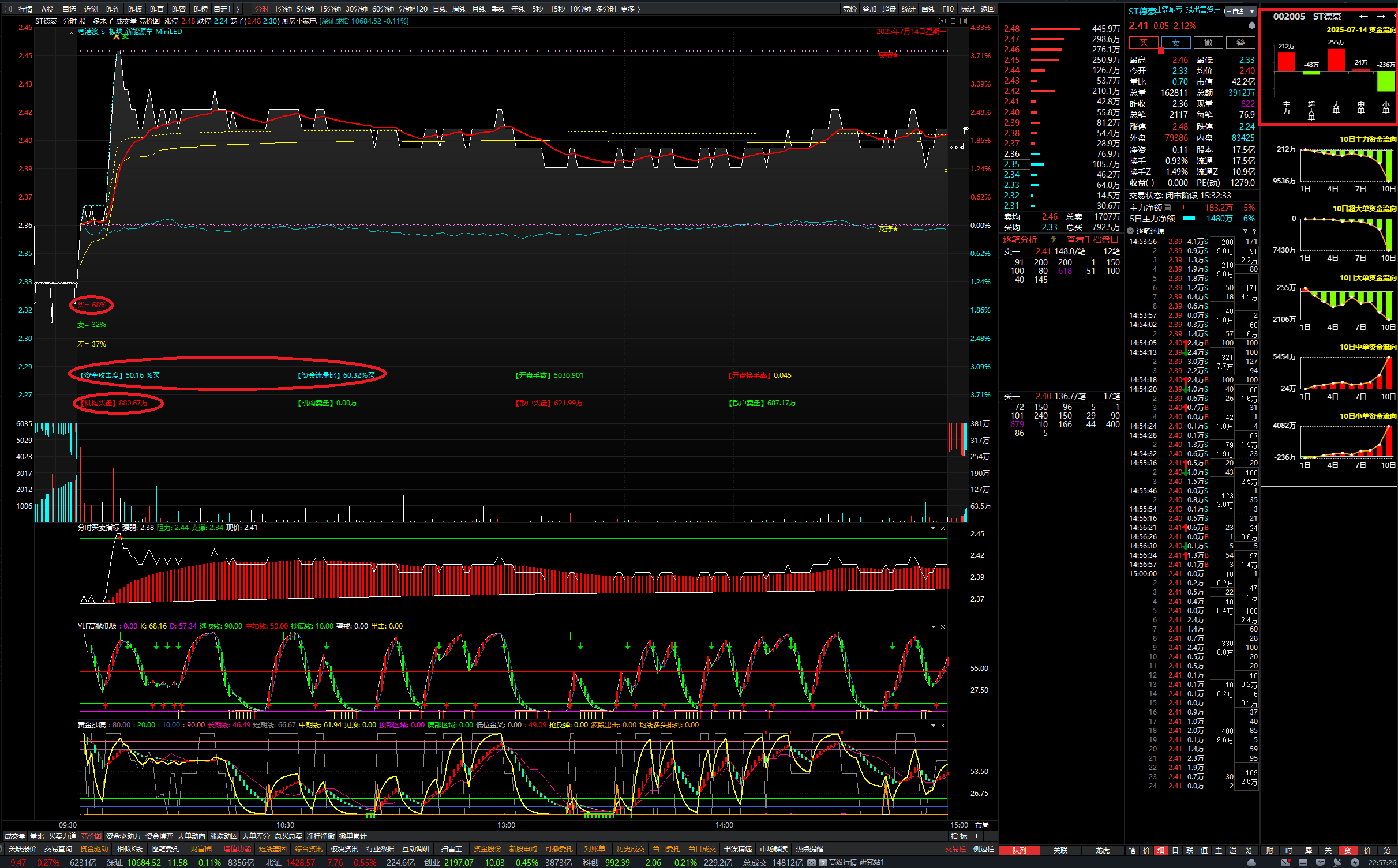Close the 分时买卖指标 panel

click(943, 528)
